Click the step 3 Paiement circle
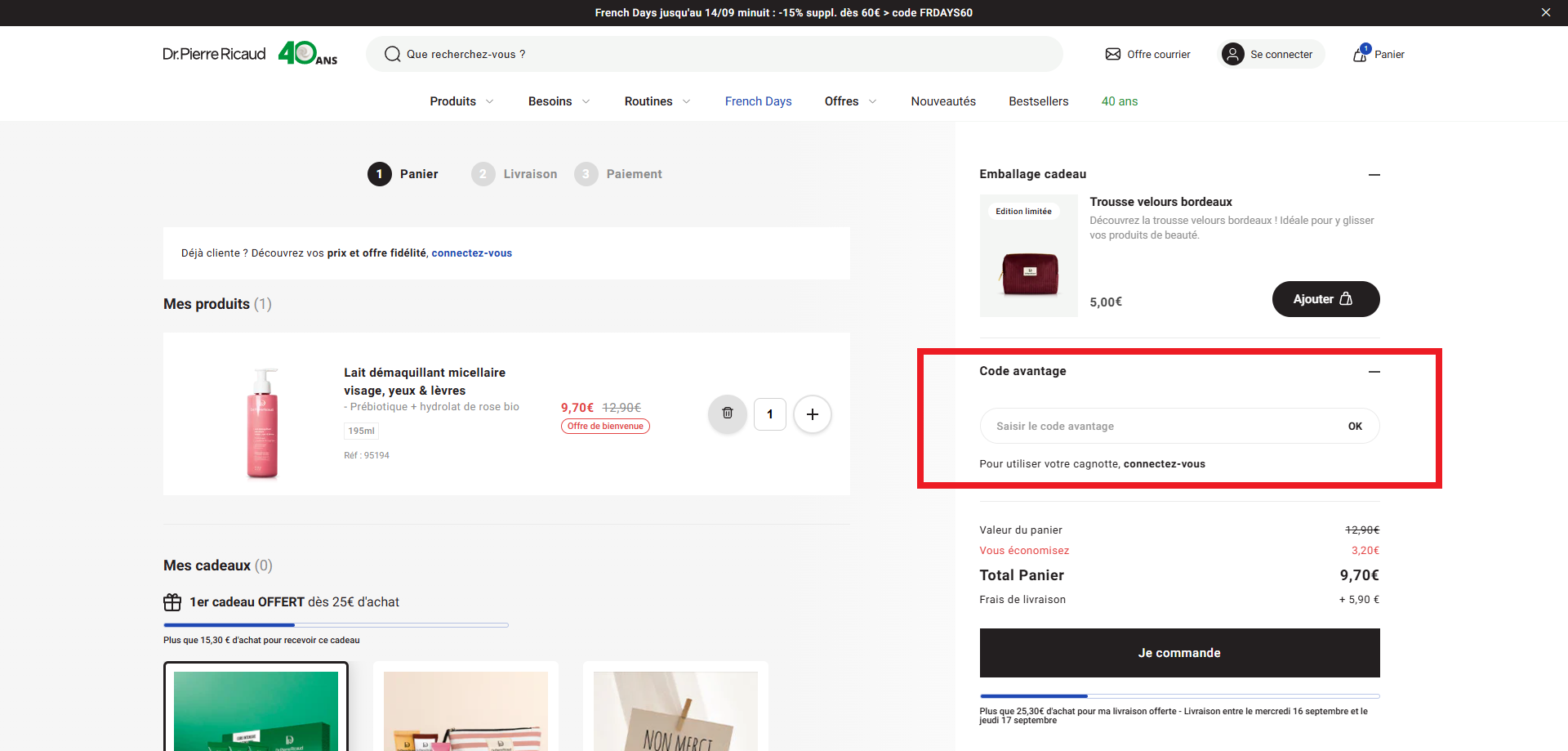The height and width of the screenshot is (751, 1568). click(586, 174)
